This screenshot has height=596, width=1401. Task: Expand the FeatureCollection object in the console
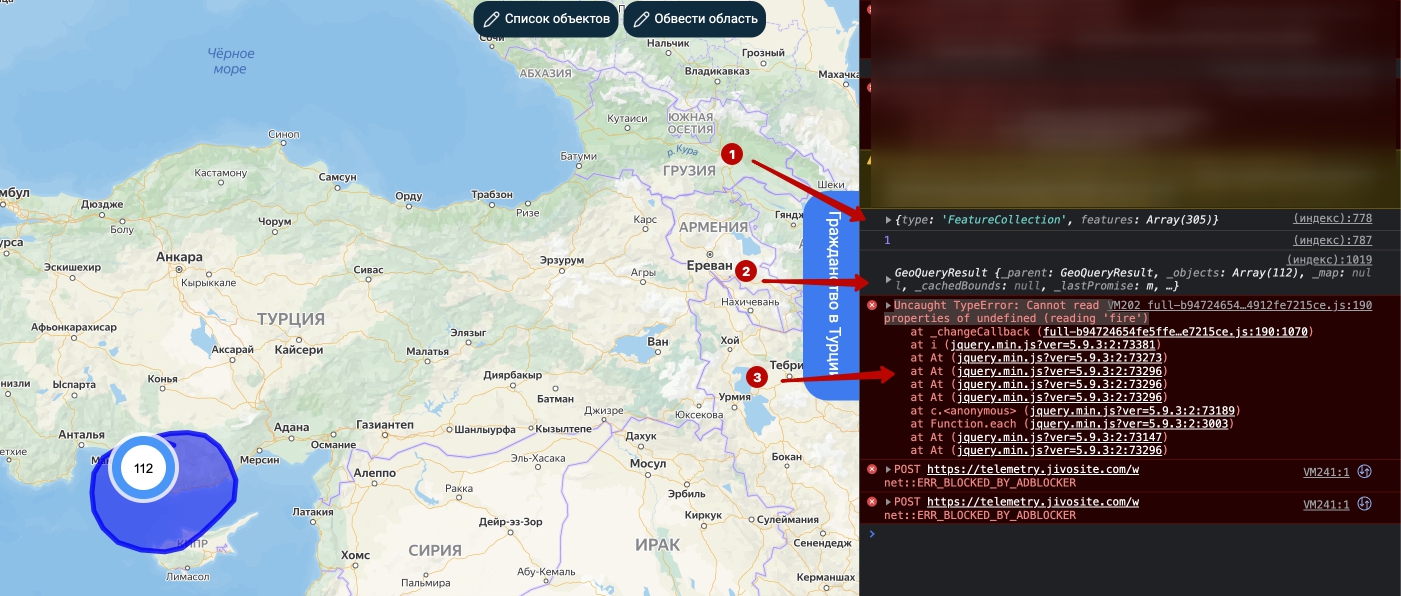pos(889,219)
